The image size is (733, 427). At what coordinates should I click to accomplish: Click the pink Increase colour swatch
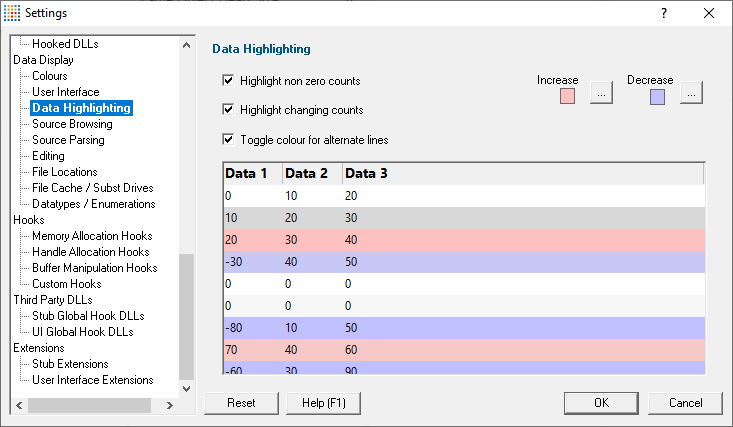coord(568,96)
